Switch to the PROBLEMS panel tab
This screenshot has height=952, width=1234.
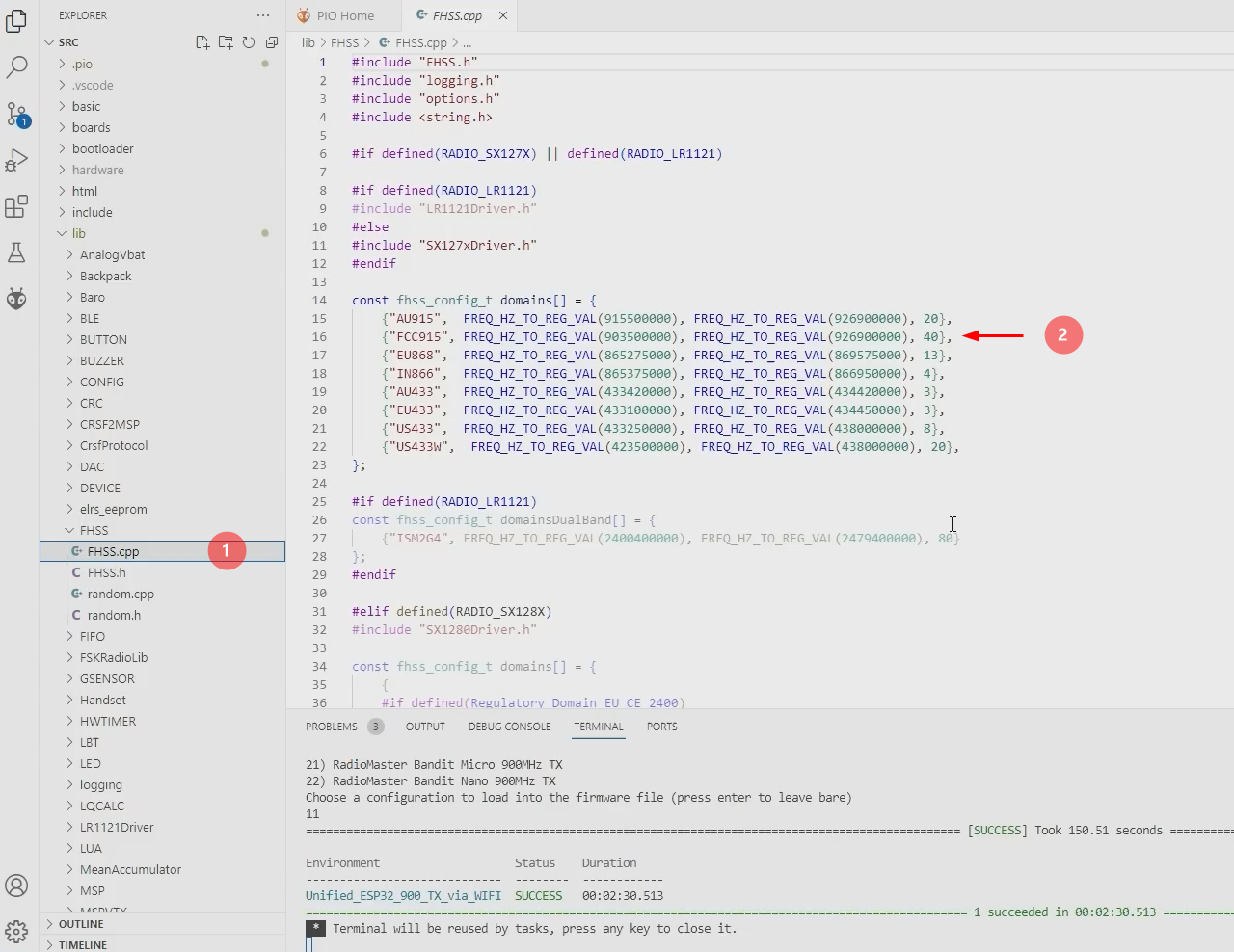click(332, 727)
